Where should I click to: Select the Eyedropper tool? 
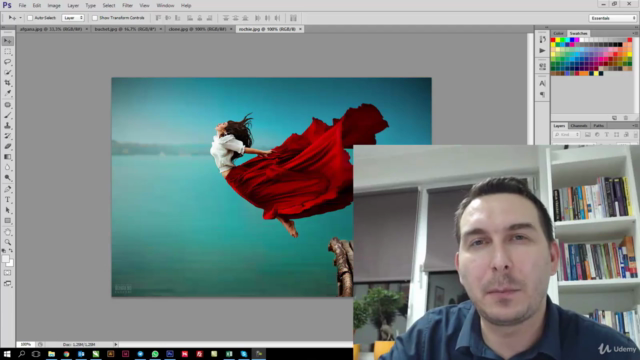coord(8,93)
